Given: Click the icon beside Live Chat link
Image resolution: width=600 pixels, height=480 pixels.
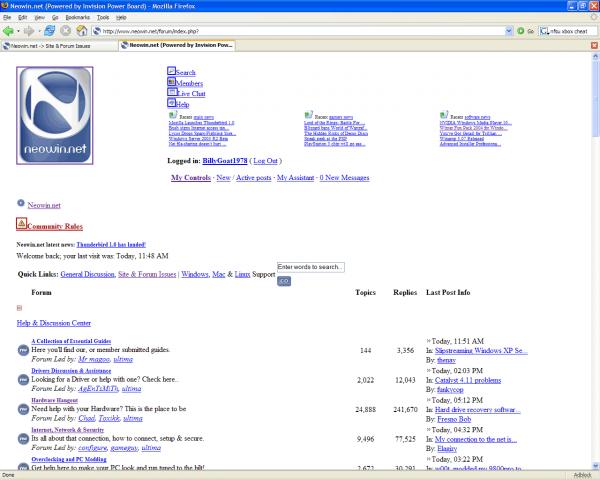Looking at the screenshot, I should tap(172, 92).
